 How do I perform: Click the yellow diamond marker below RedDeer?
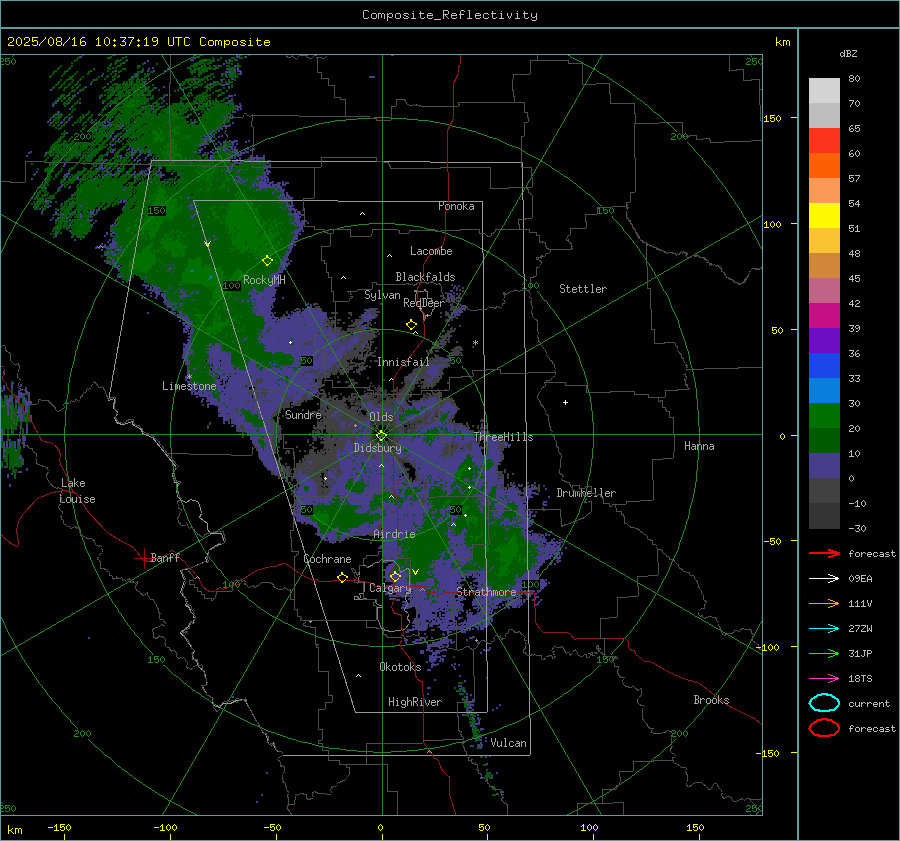click(x=411, y=325)
